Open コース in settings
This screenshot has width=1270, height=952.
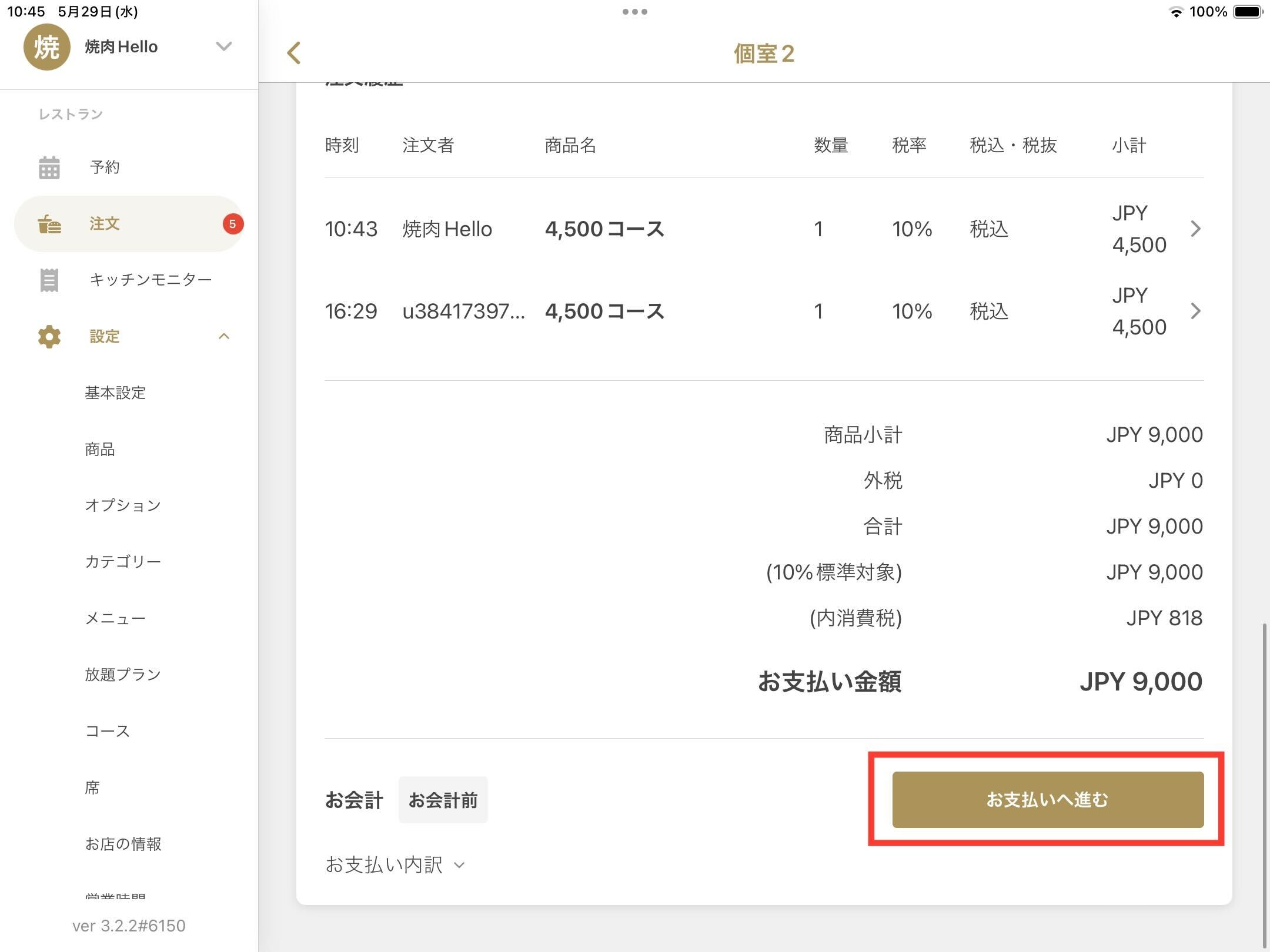coord(108,731)
